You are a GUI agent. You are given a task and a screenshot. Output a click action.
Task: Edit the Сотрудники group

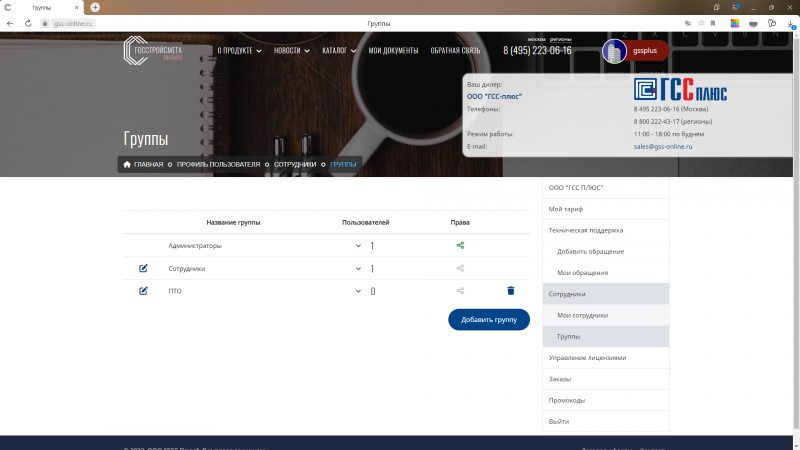pyautogui.click(x=143, y=268)
